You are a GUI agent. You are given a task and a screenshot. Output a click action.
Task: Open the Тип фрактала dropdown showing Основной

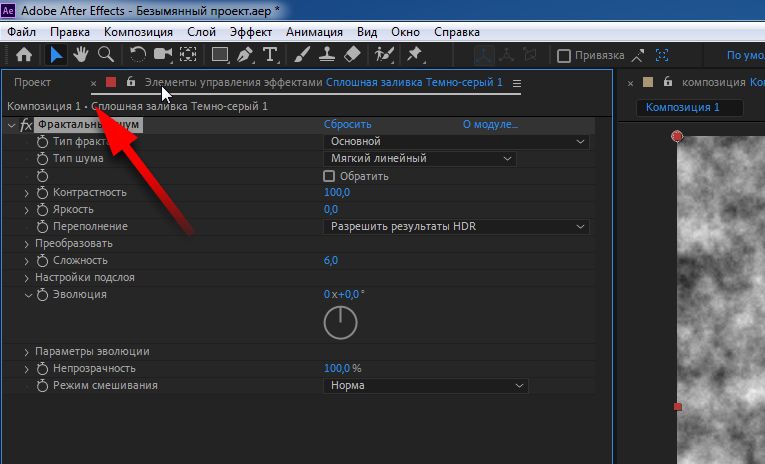pyautogui.click(x=456, y=141)
